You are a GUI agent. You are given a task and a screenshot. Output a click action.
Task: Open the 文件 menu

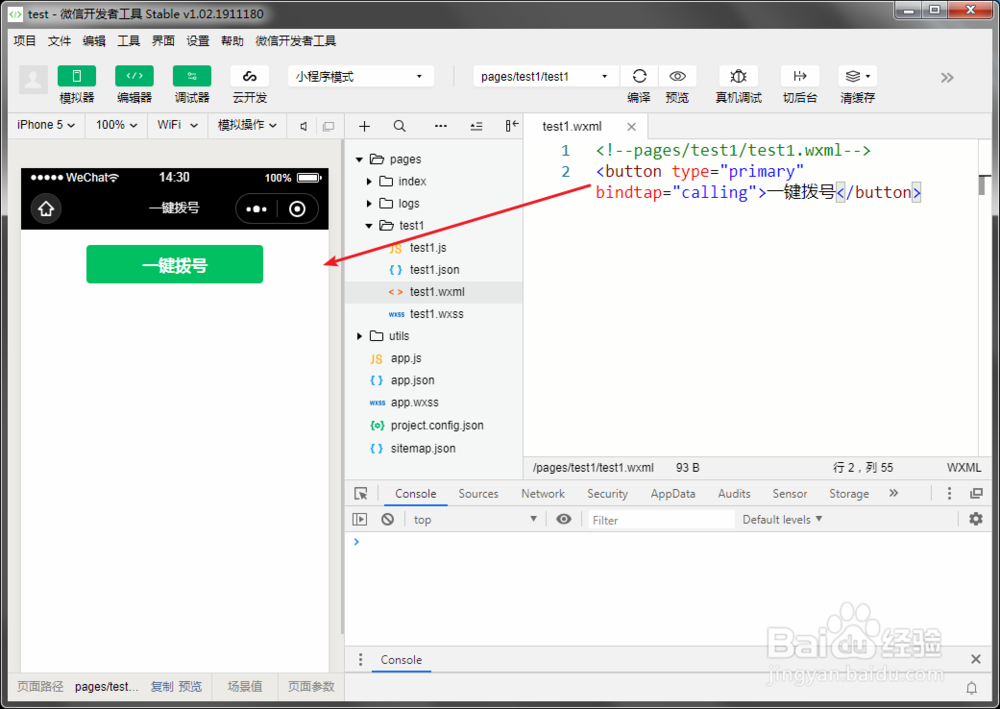59,41
